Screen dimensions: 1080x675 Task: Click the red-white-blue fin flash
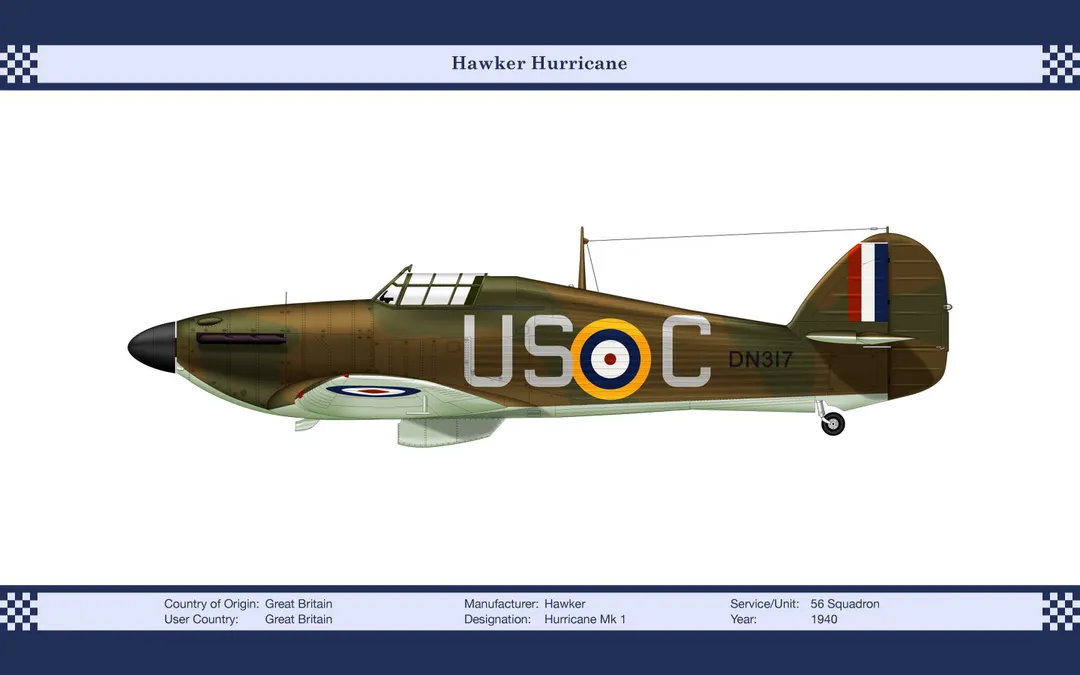(868, 282)
